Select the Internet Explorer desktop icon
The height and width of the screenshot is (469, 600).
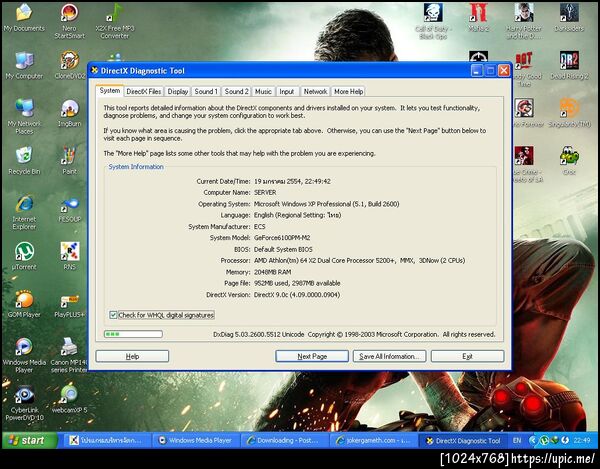click(24, 212)
